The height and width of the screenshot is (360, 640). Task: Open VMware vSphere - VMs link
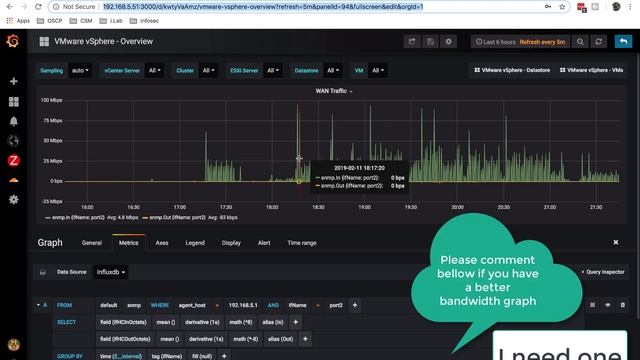[591, 70]
